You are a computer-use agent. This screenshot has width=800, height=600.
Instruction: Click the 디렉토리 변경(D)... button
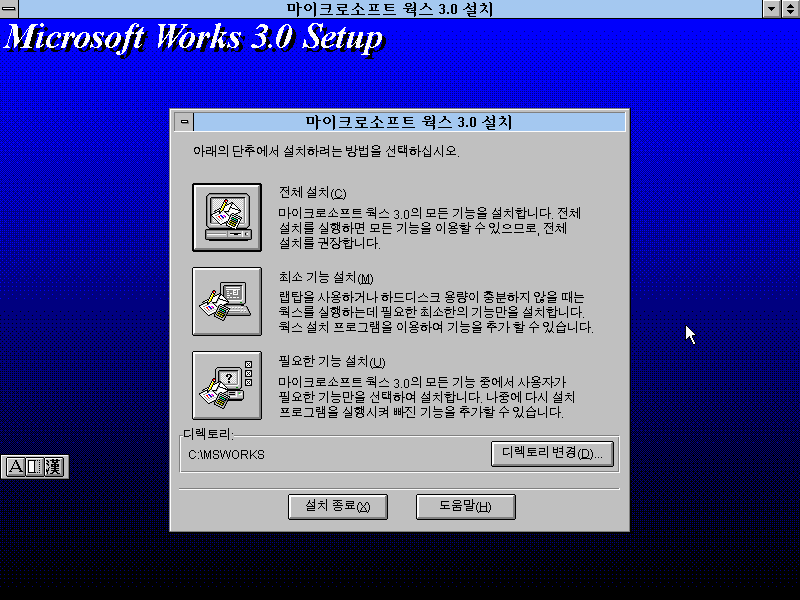click(x=552, y=454)
